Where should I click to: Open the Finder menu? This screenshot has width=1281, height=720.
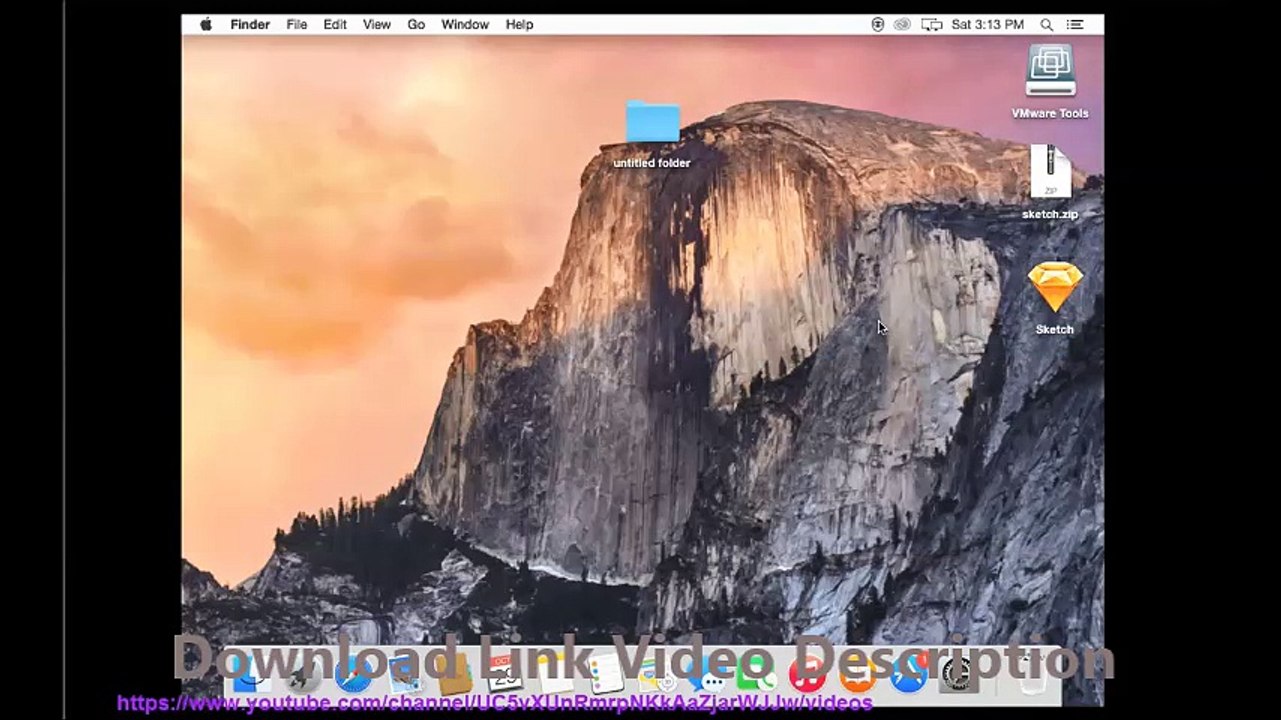[250, 24]
